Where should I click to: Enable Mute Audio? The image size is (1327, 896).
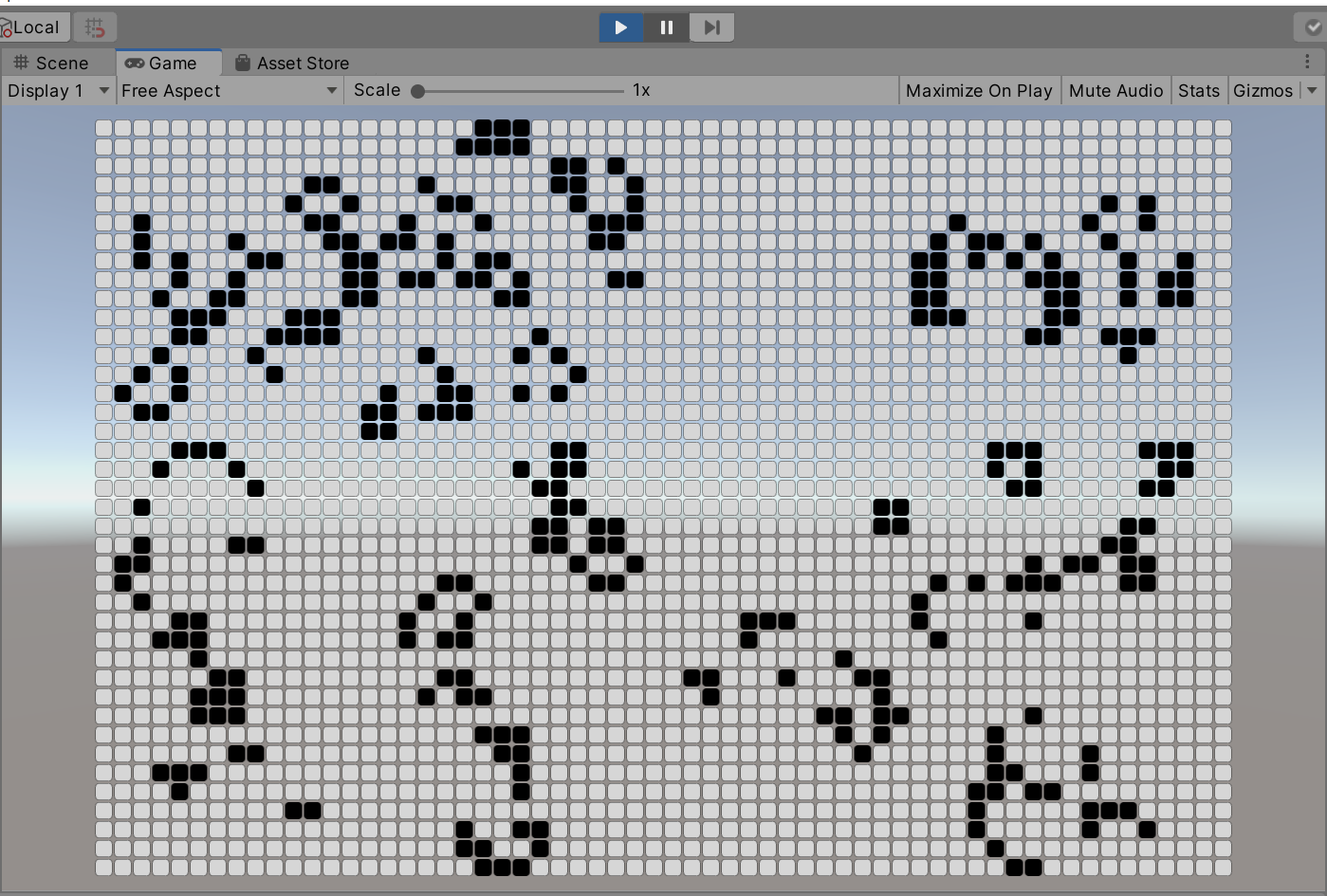pos(1115,91)
